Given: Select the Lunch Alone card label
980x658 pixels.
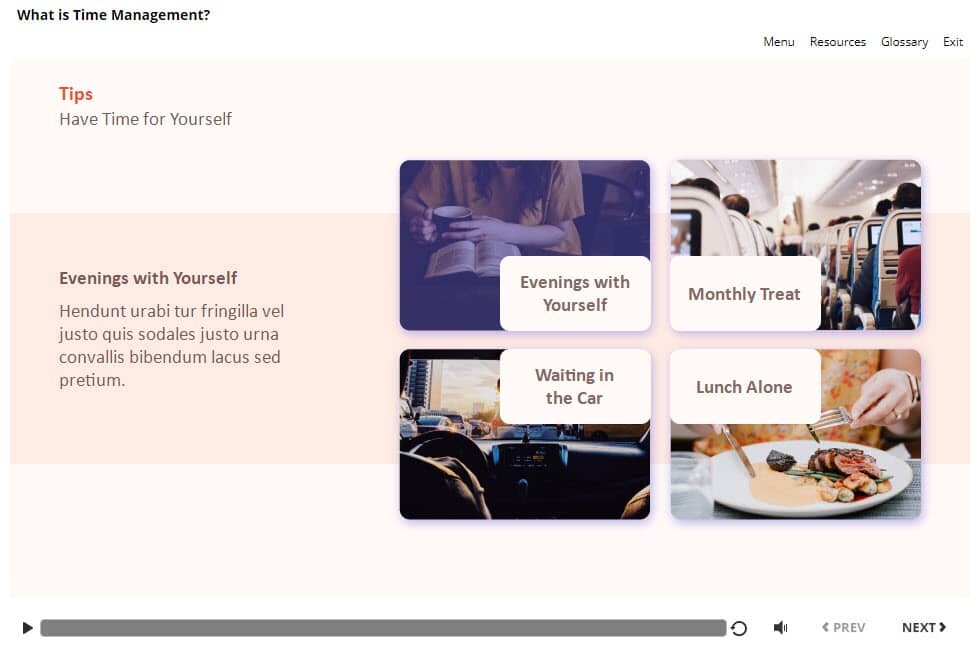Looking at the screenshot, I should coord(744,387).
